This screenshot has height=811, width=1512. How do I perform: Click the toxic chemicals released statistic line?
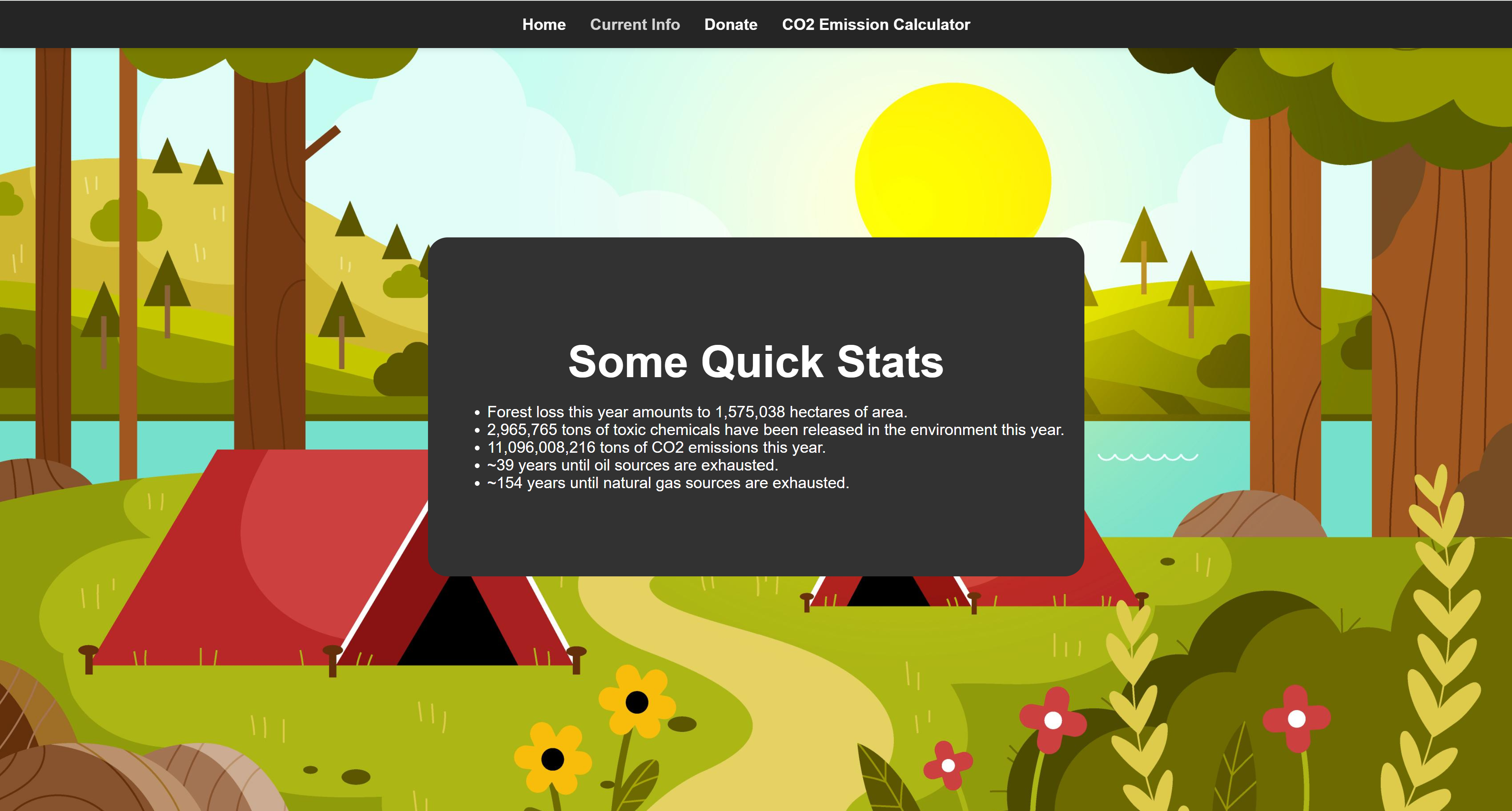click(x=775, y=430)
